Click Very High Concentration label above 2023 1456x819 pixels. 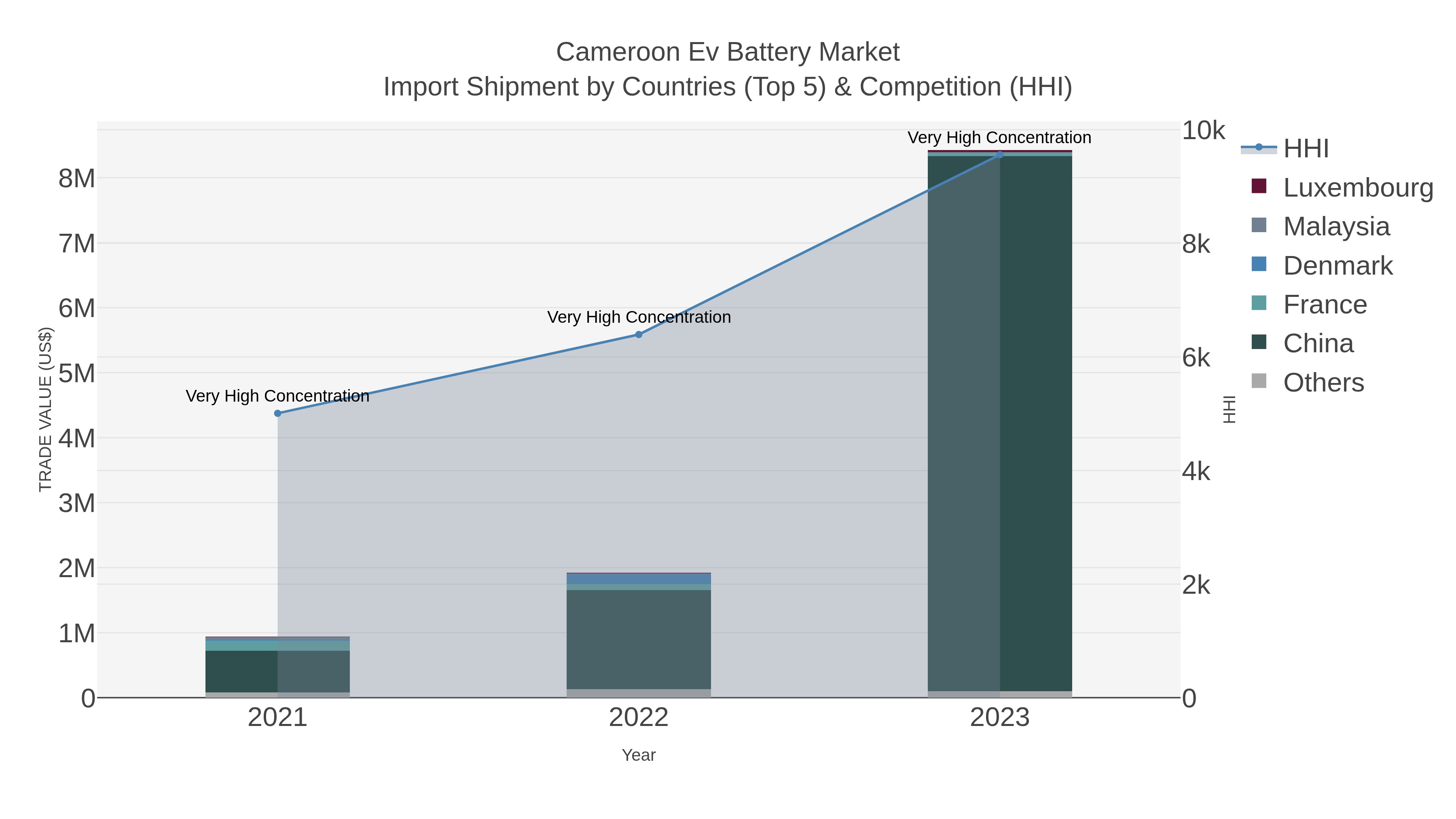pos(999,138)
